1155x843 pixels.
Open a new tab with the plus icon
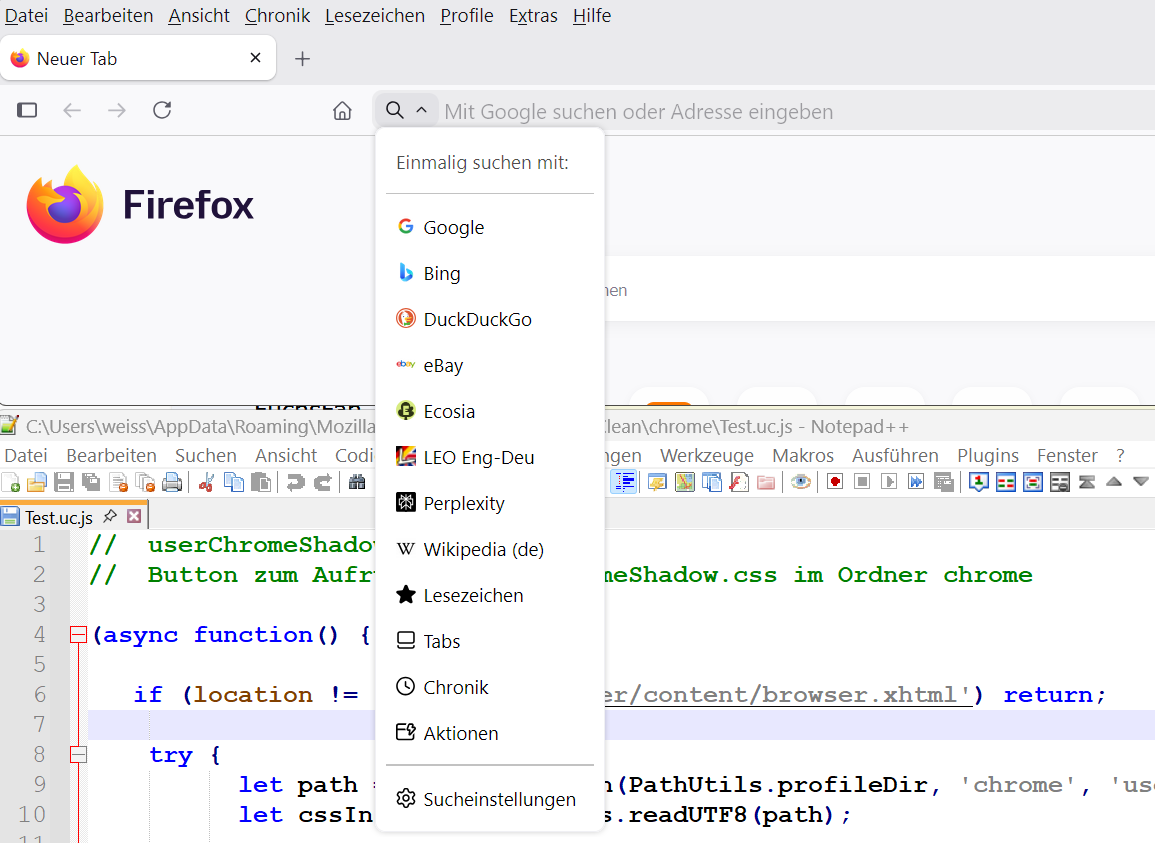coord(302,59)
